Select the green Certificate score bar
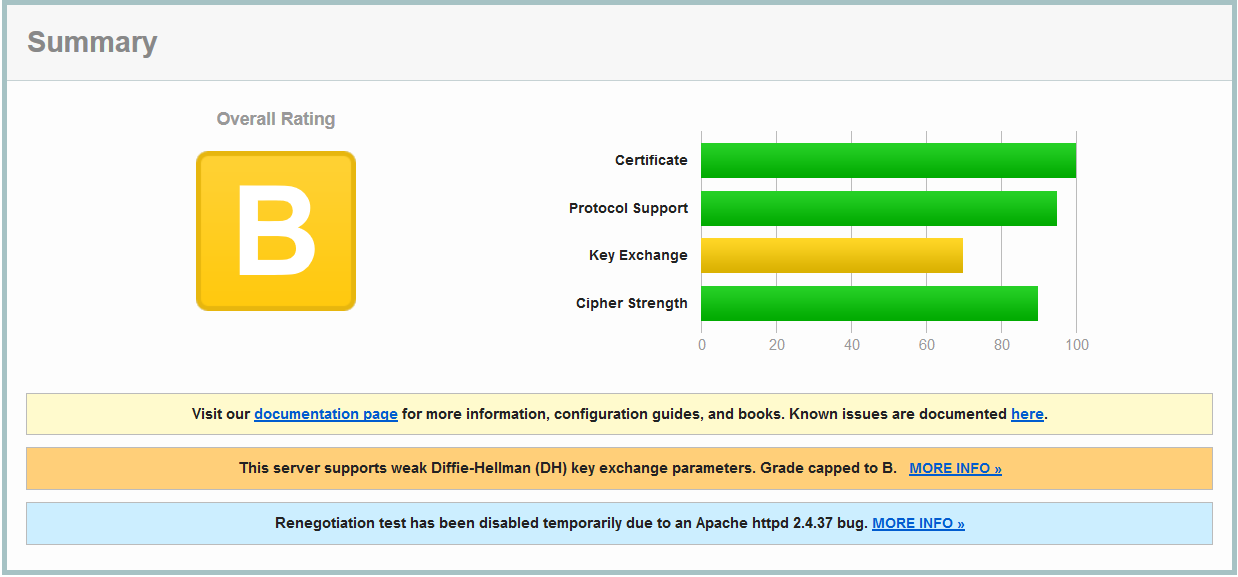The height and width of the screenshot is (577, 1238). 888,161
